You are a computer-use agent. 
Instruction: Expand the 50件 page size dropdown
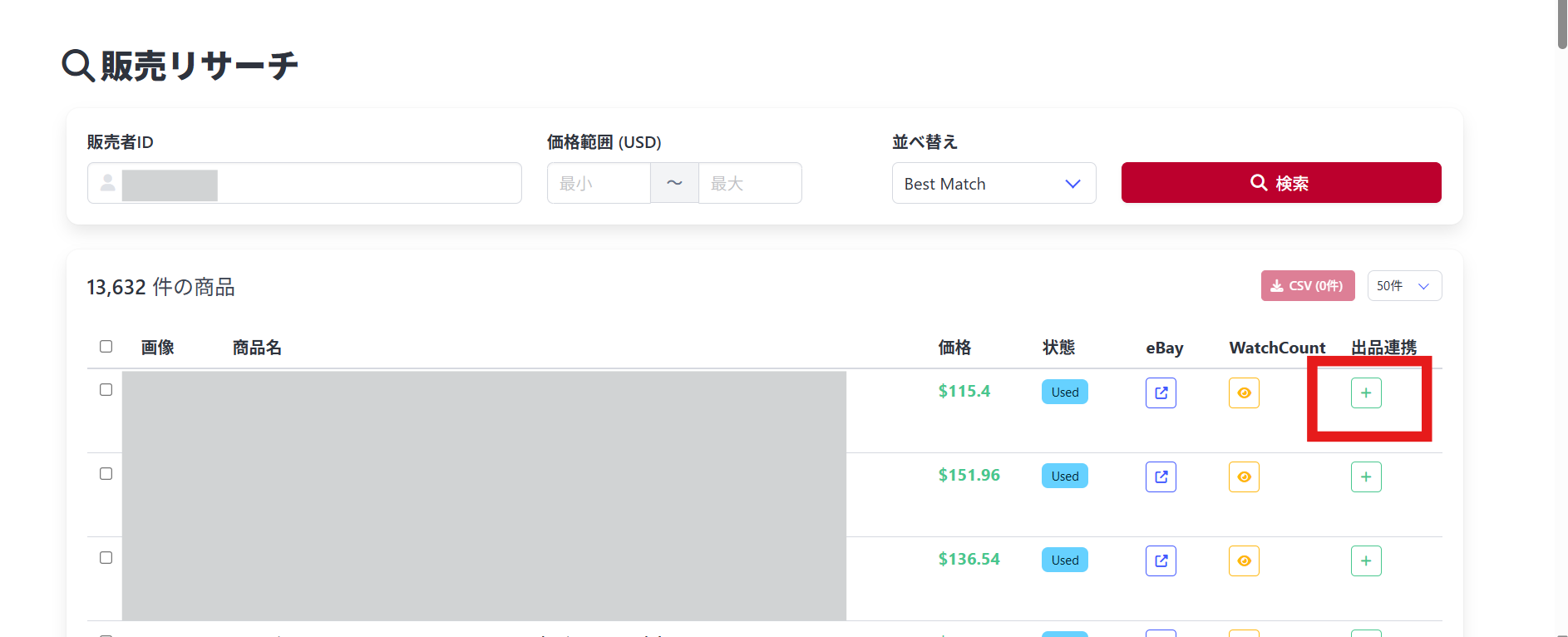click(x=1404, y=285)
